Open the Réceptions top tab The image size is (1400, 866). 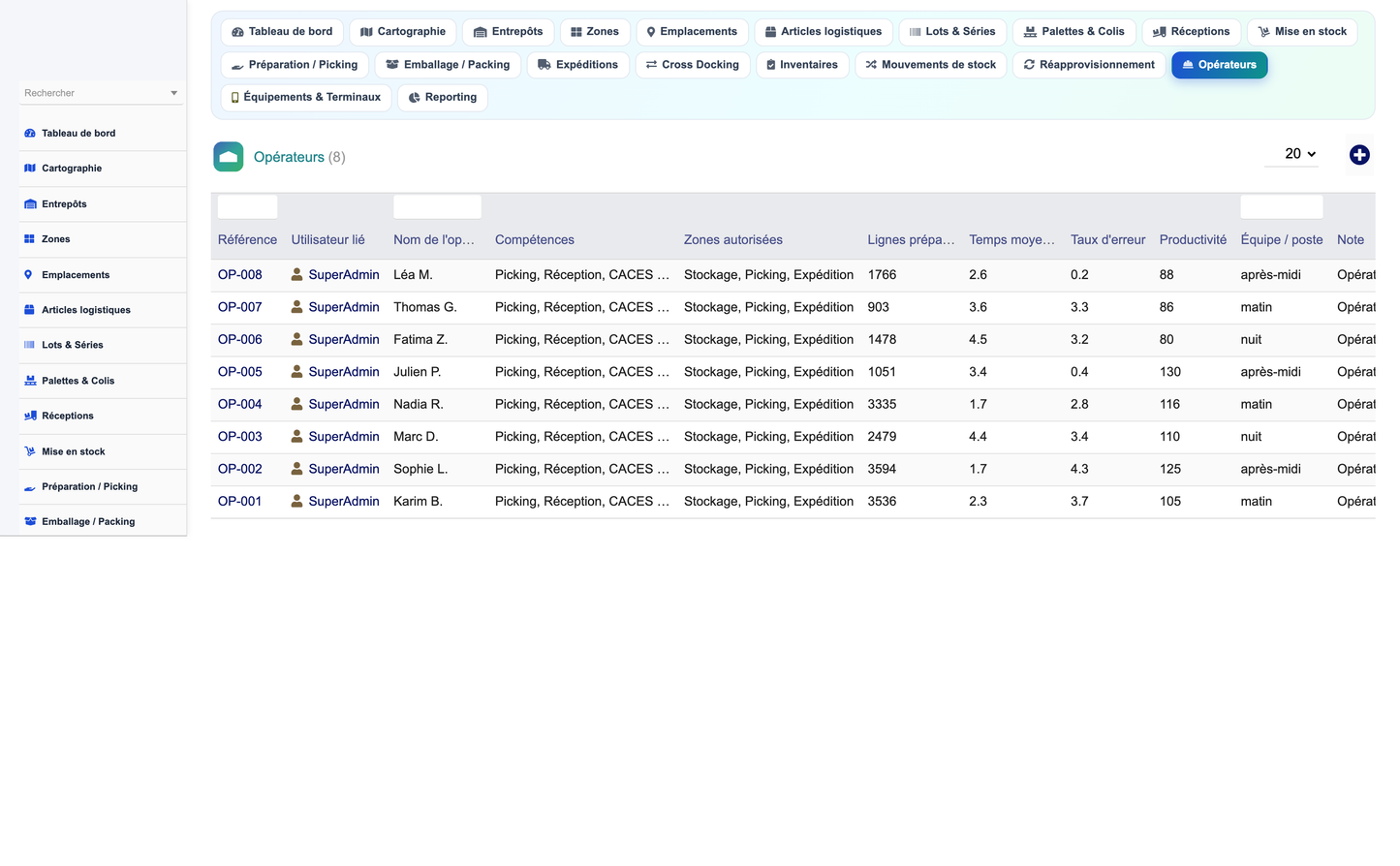[1191, 32]
